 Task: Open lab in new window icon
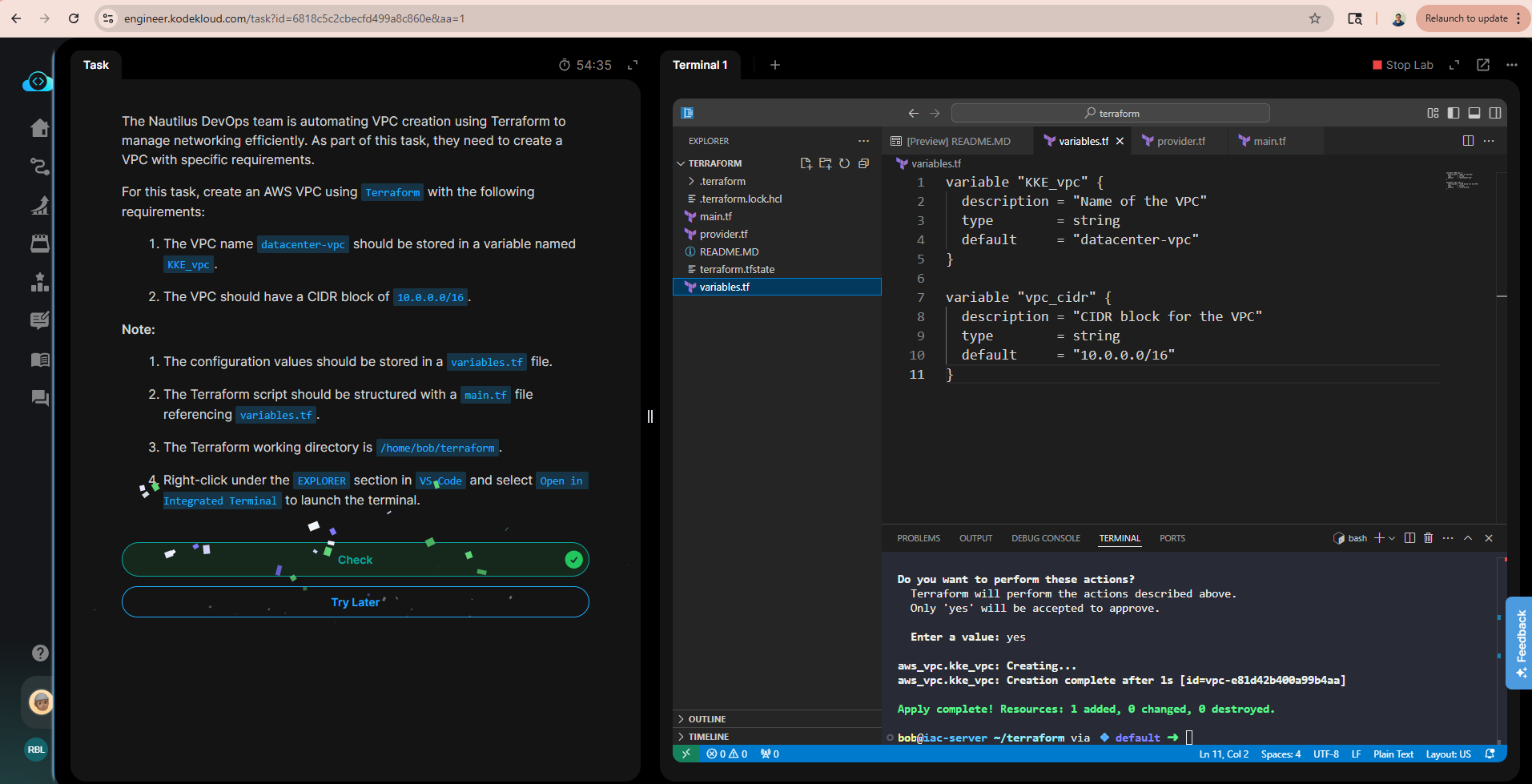[x=1483, y=65]
